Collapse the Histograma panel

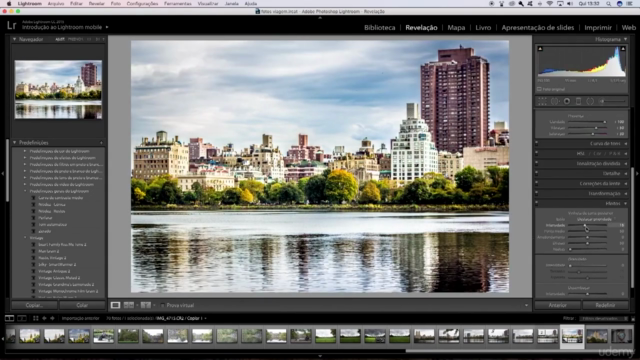point(625,39)
